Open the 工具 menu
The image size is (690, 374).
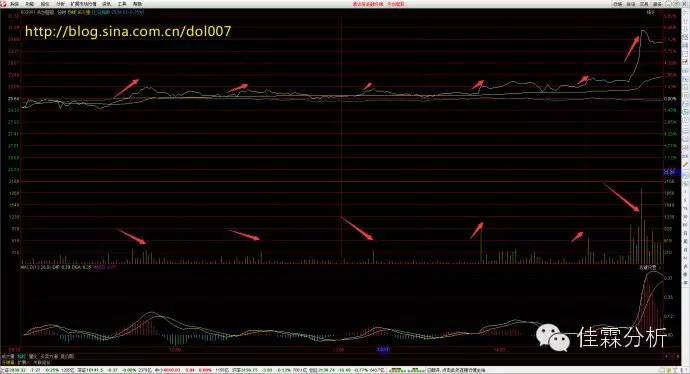pyautogui.click(x=122, y=4)
